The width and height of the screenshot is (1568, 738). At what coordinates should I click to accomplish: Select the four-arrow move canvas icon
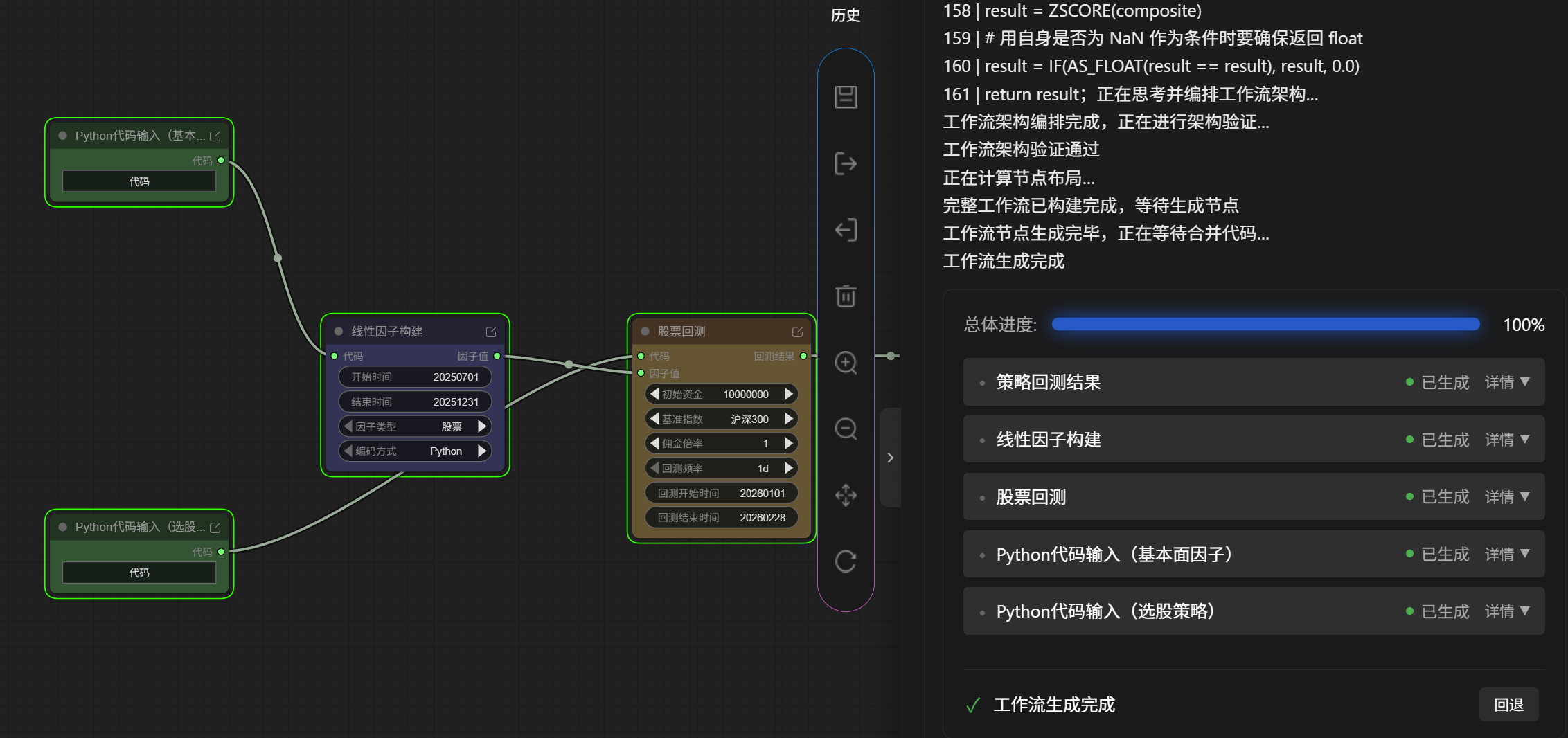(846, 495)
